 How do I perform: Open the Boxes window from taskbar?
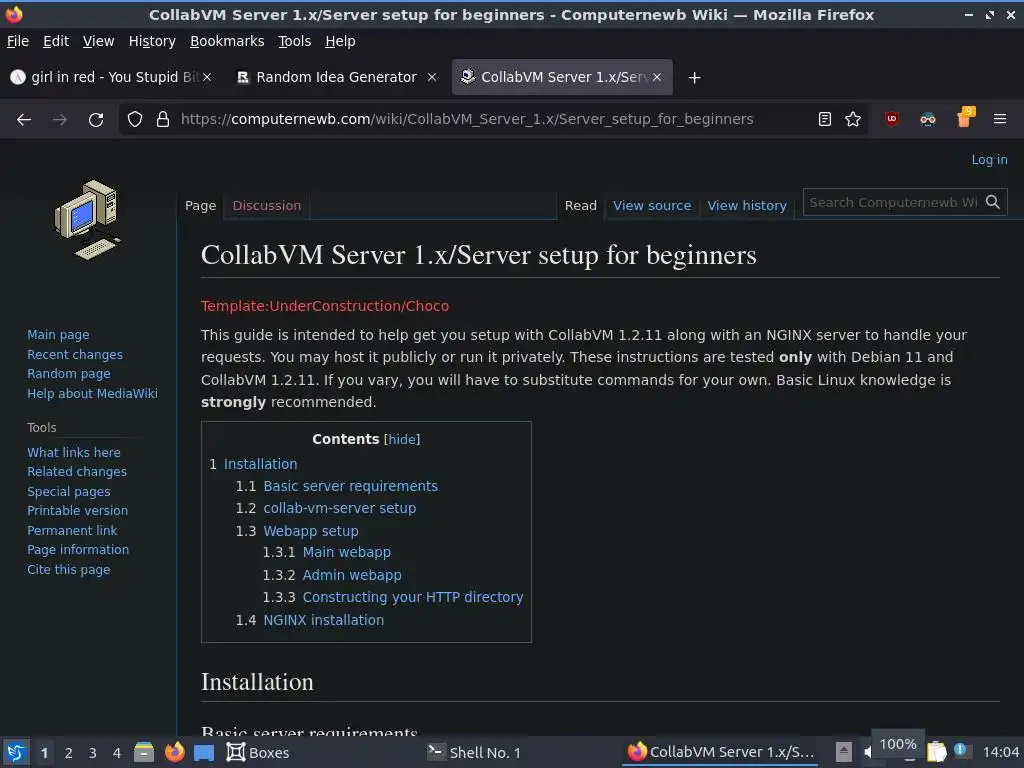[x=258, y=753]
